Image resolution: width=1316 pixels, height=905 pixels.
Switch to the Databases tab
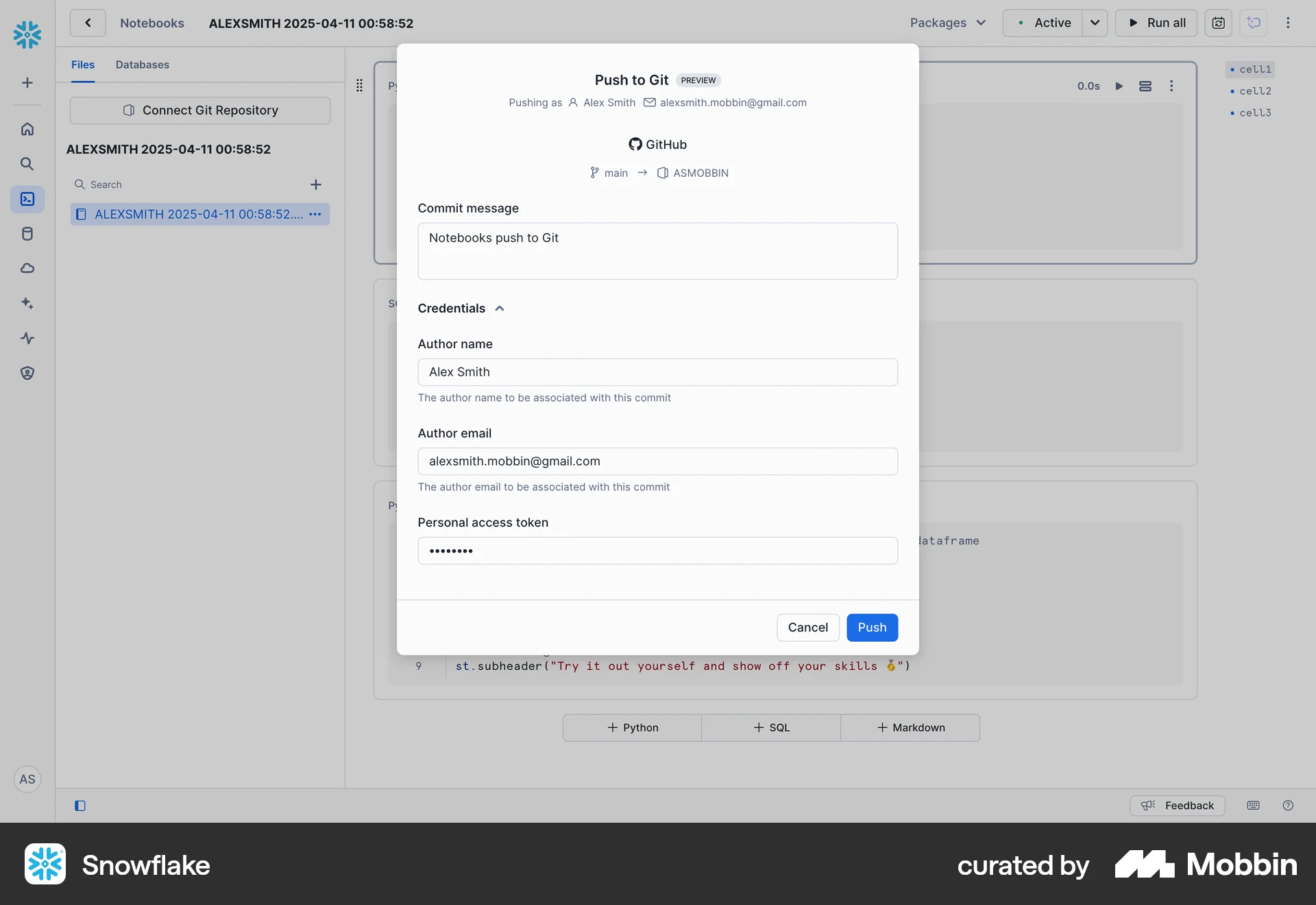[142, 64]
